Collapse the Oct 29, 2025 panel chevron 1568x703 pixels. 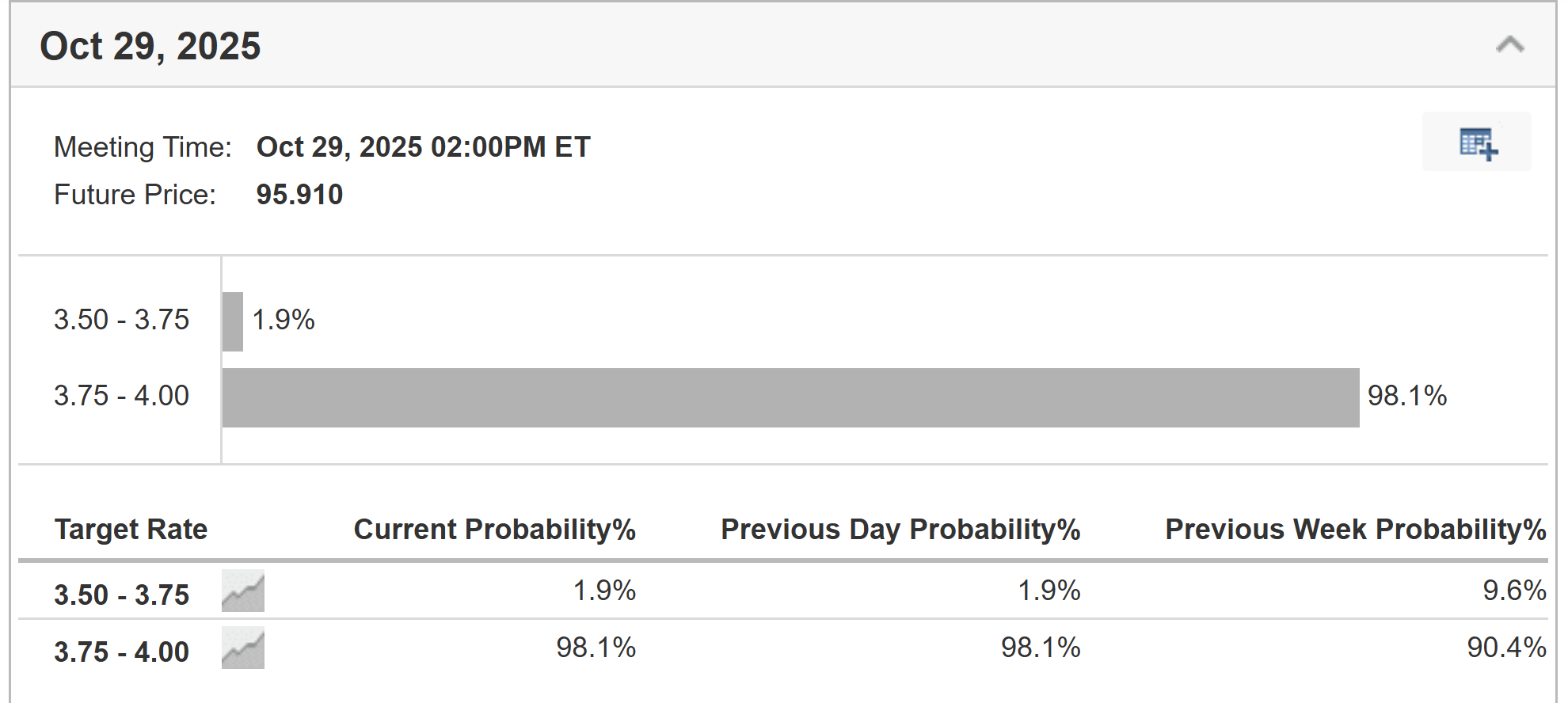[x=1509, y=44]
